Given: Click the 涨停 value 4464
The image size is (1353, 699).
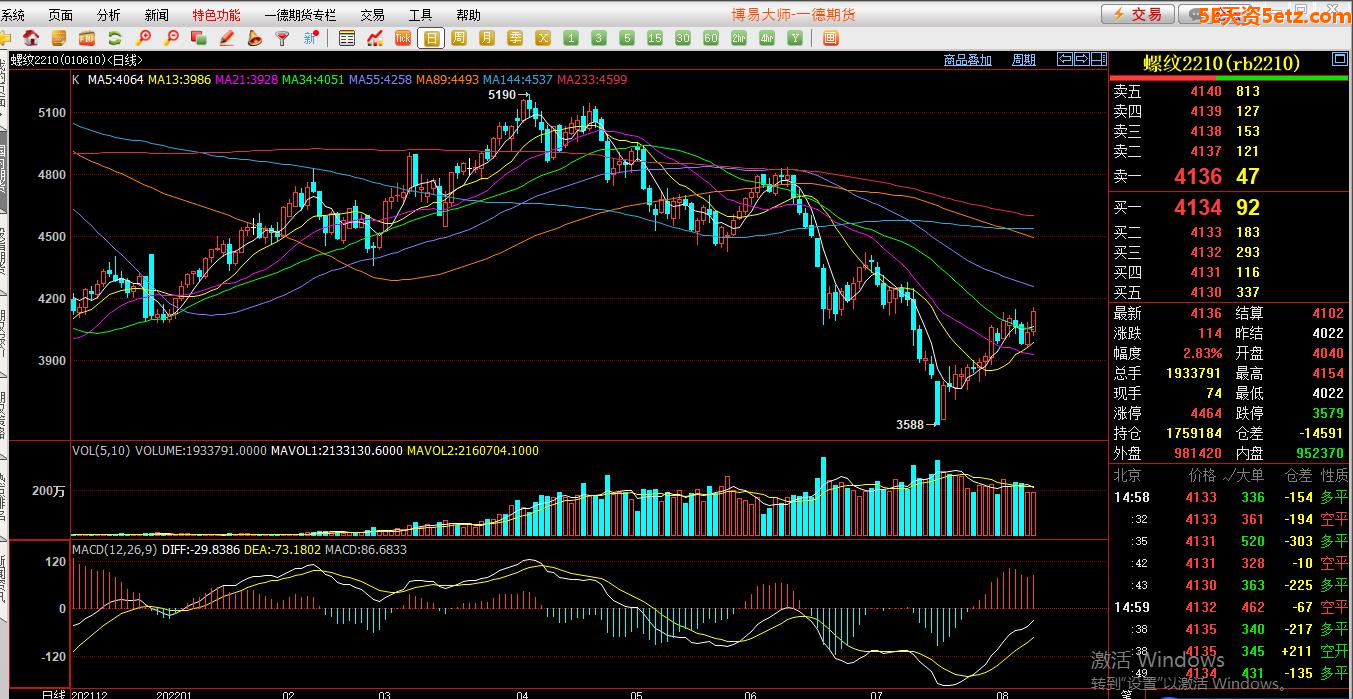Looking at the screenshot, I should click(x=1206, y=413).
